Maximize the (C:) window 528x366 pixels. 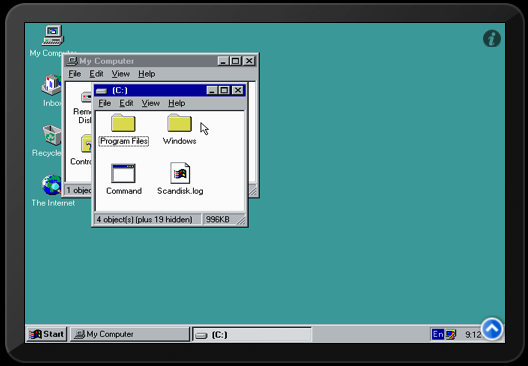click(x=224, y=90)
